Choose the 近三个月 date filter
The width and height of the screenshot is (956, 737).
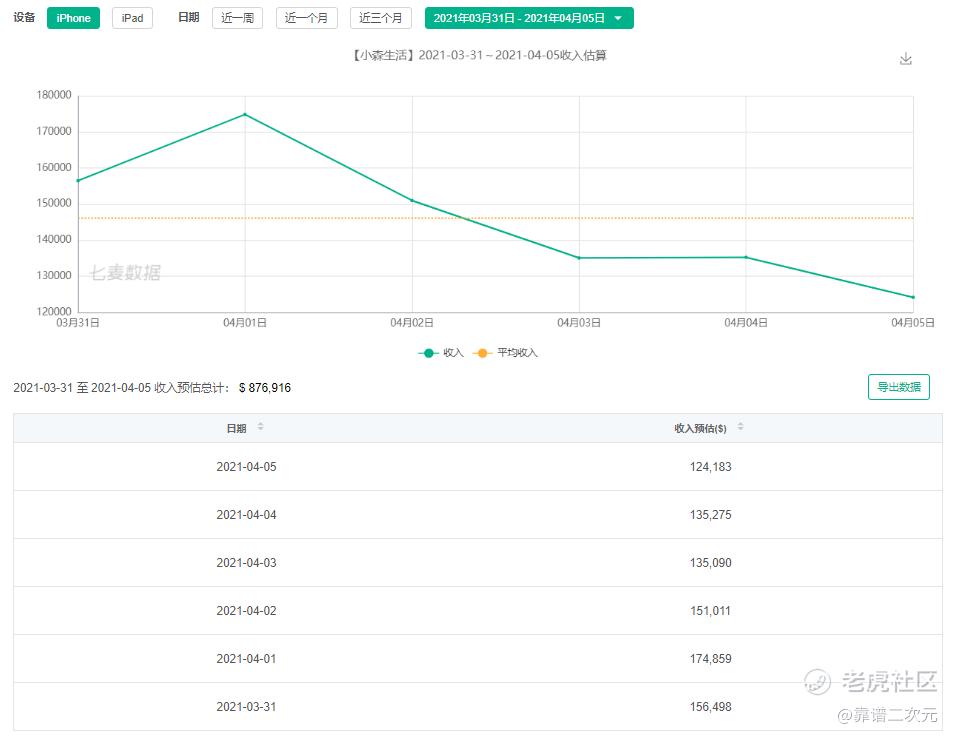click(380, 18)
